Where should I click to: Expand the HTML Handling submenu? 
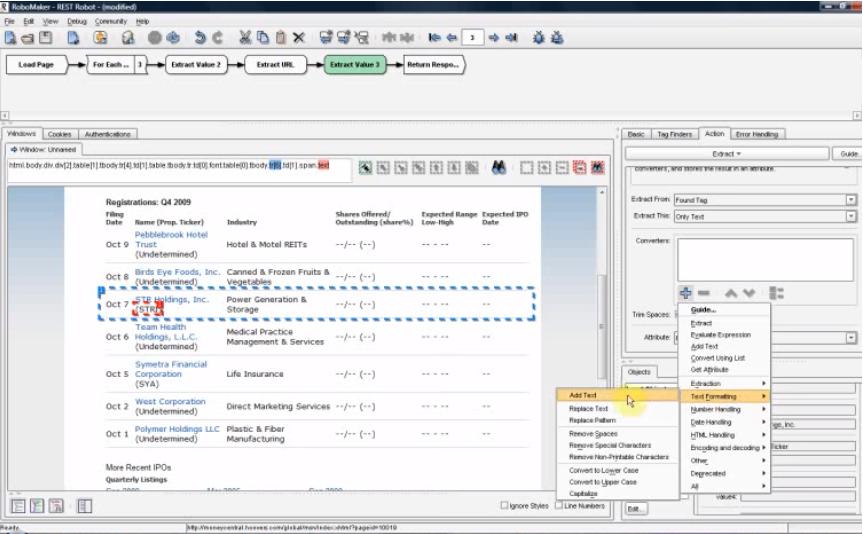tap(725, 434)
